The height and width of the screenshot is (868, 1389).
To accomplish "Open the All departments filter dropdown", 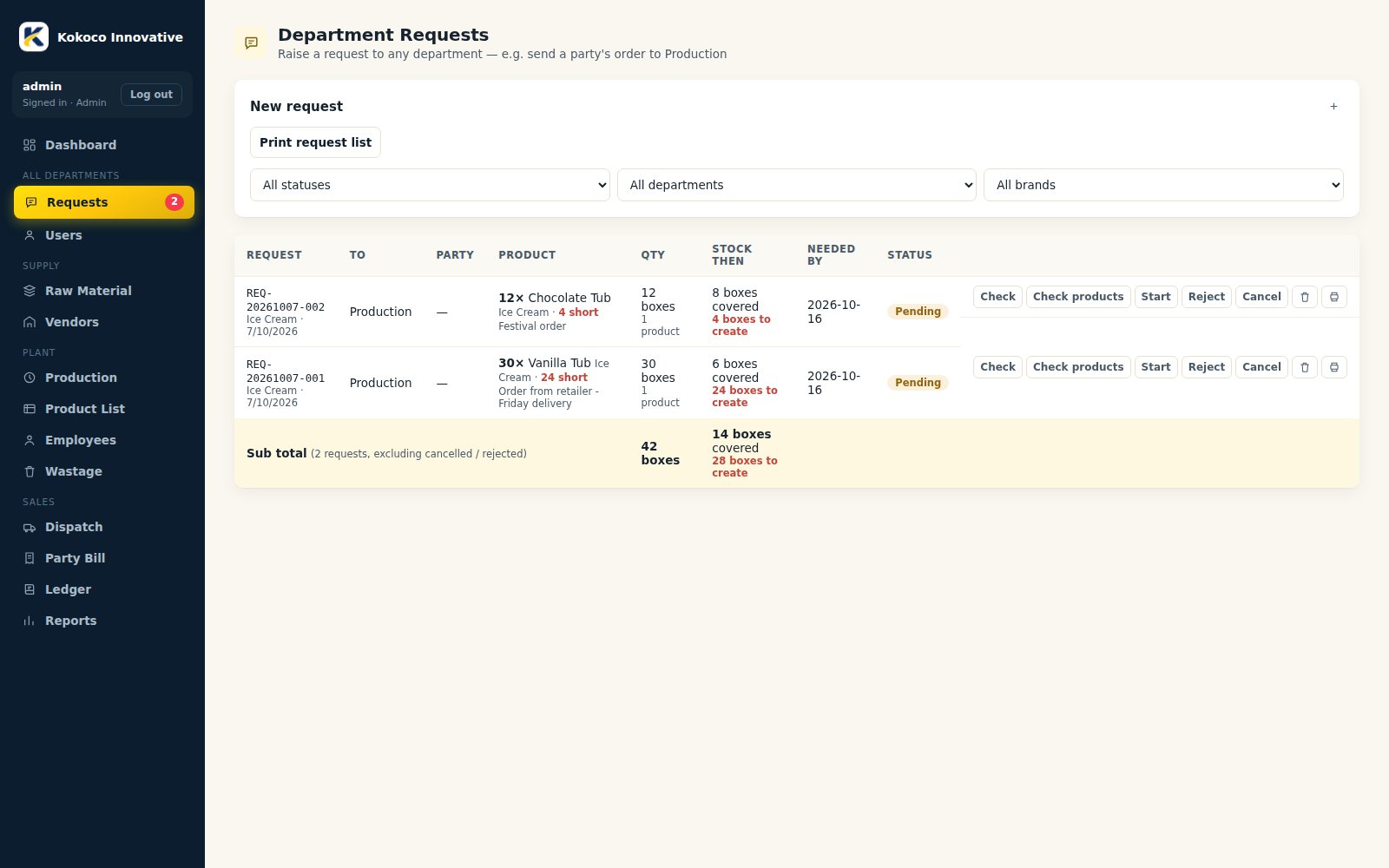I will pyautogui.click(x=797, y=185).
